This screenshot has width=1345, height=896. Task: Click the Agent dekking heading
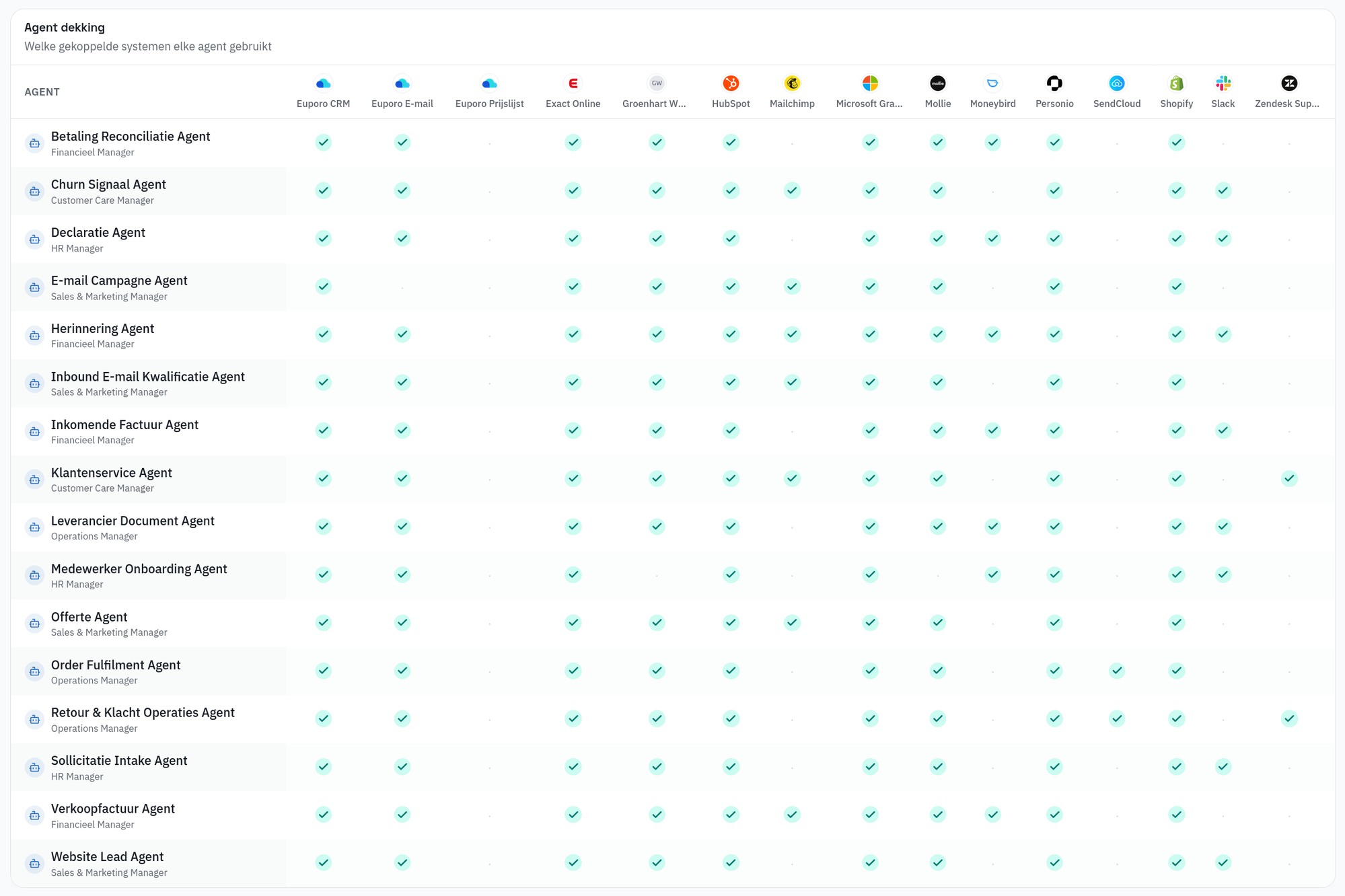pos(65,28)
